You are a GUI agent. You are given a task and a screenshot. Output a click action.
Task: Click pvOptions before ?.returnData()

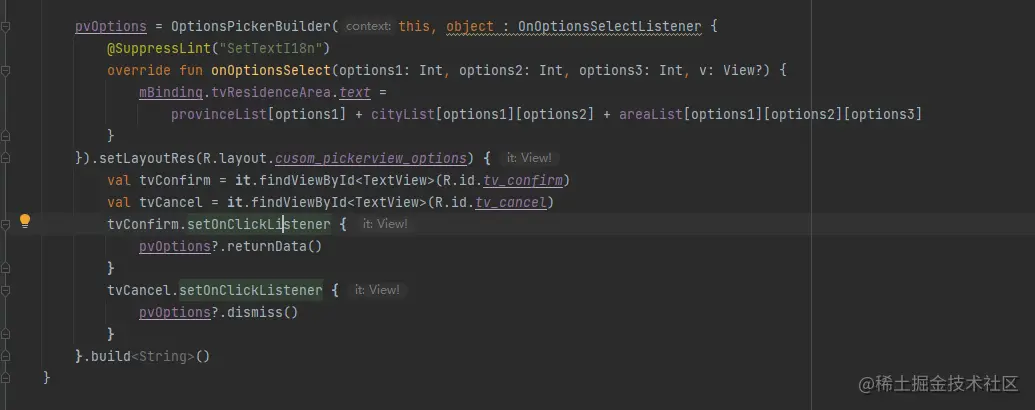click(175, 246)
